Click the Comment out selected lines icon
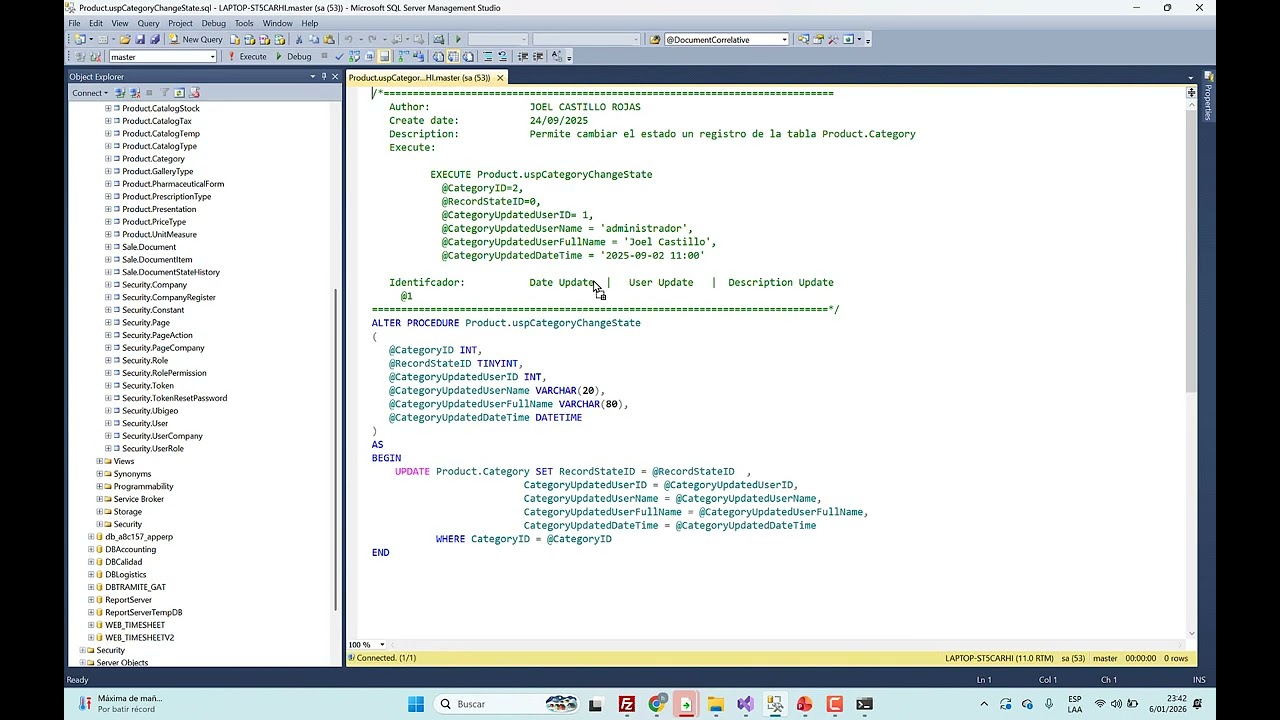 pyautogui.click(x=487, y=57)
